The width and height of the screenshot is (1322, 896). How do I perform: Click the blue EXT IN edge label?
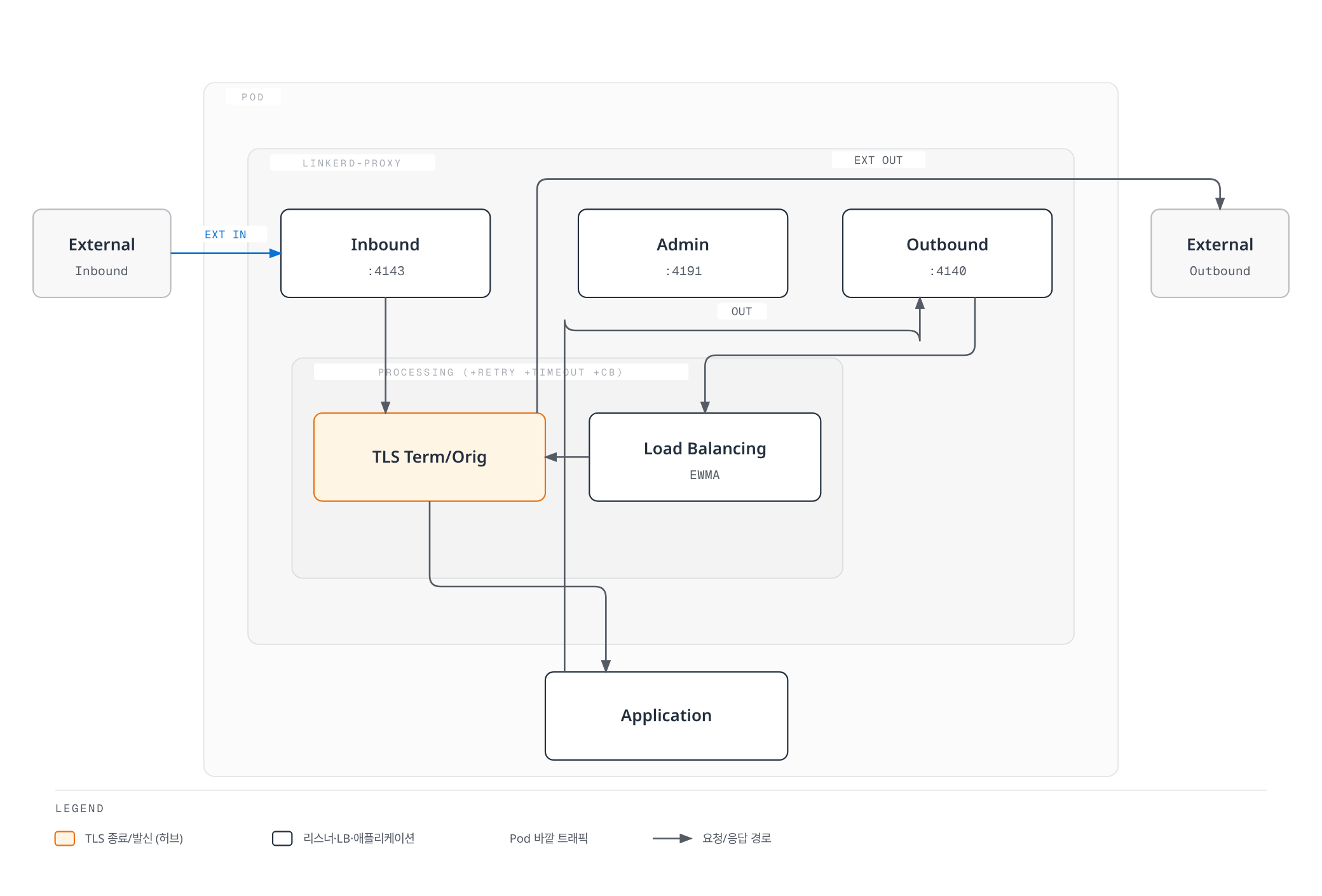(226, 234)
